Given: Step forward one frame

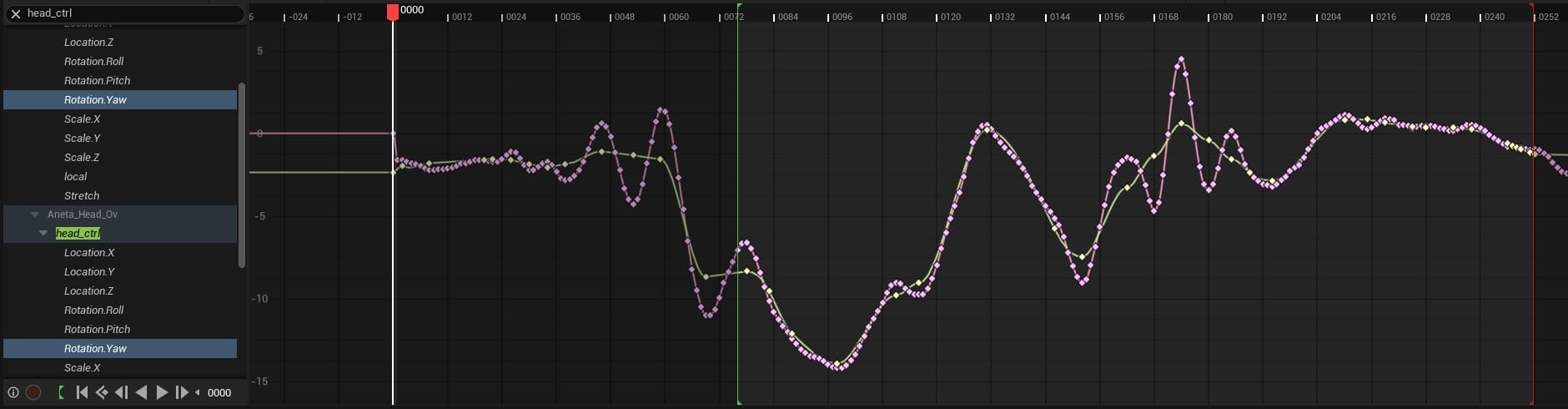Looking at the screenshot, I should 181,392.
